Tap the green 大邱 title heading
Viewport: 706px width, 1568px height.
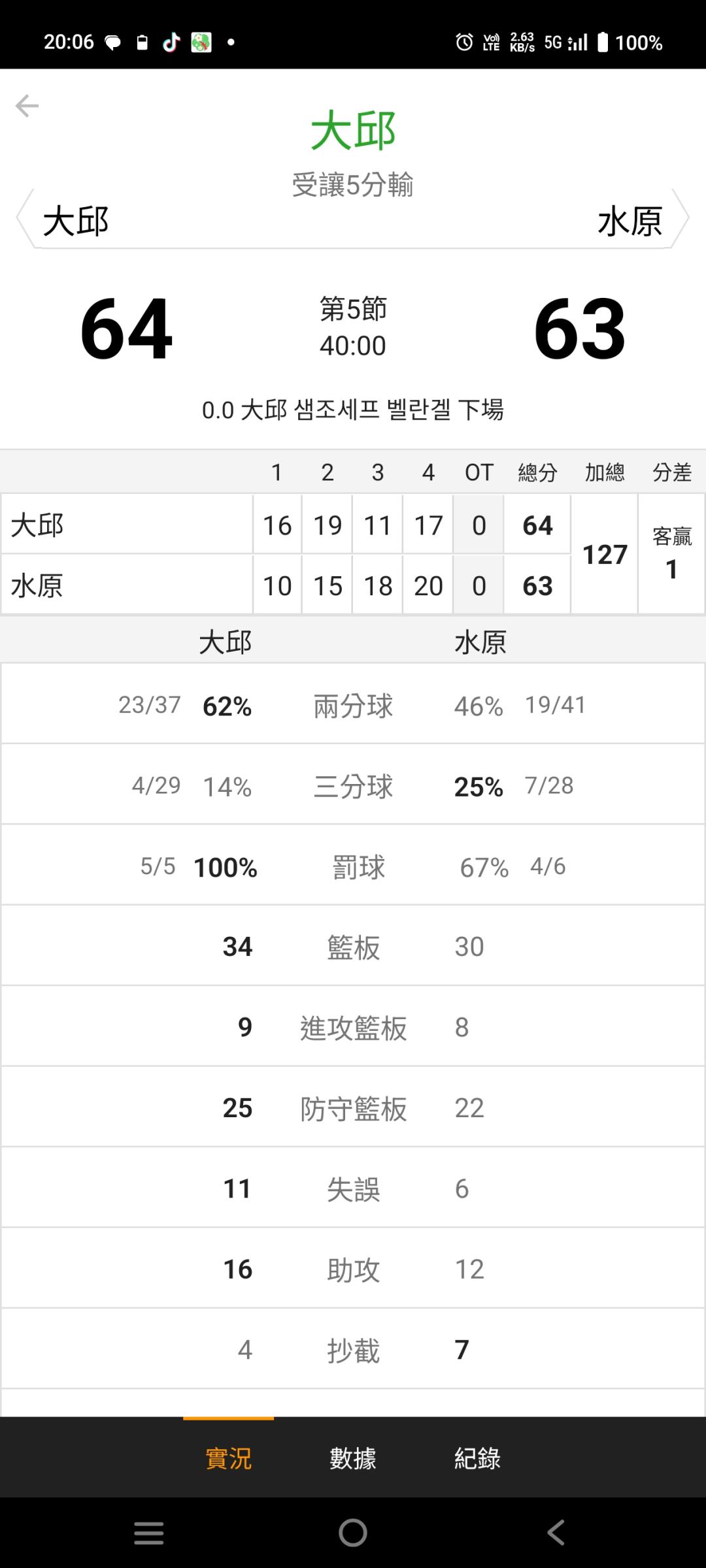click(353, 131)
